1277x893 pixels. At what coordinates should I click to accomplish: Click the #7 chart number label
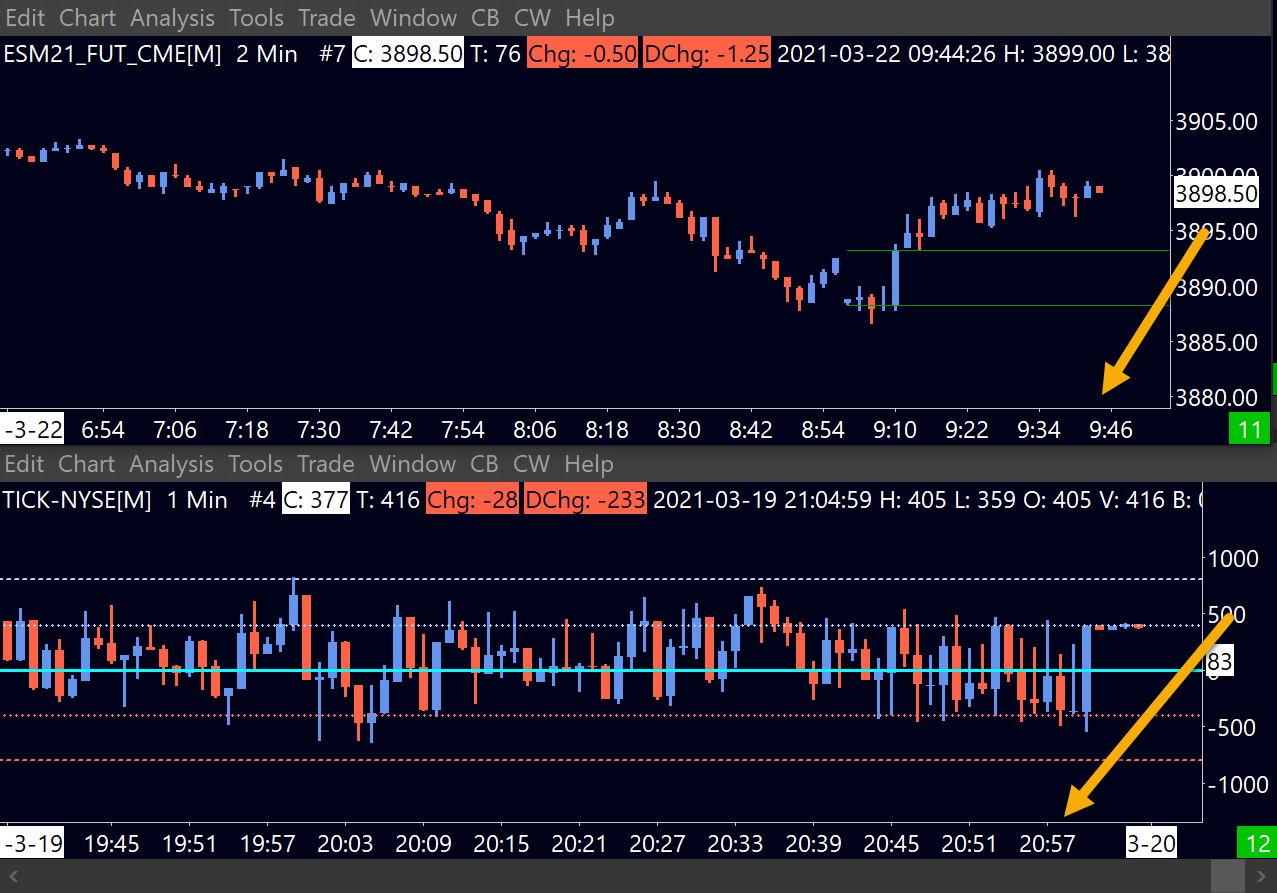(x=332, y=54)
